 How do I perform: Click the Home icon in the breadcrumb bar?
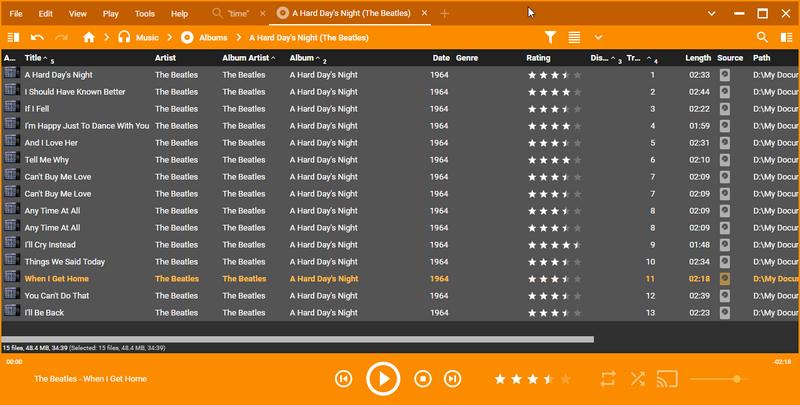89,37
